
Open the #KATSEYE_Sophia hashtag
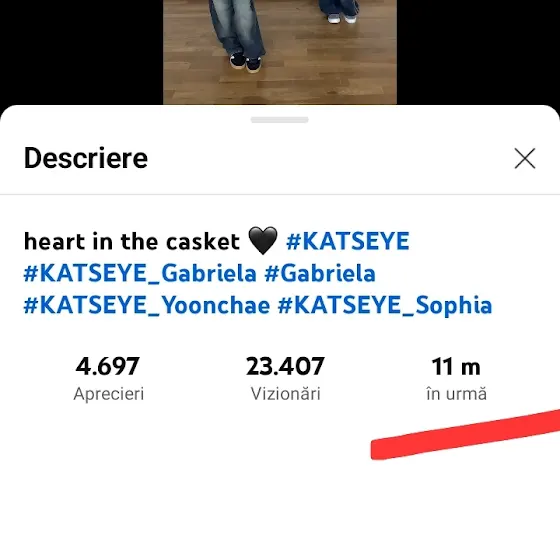[385, 306]
